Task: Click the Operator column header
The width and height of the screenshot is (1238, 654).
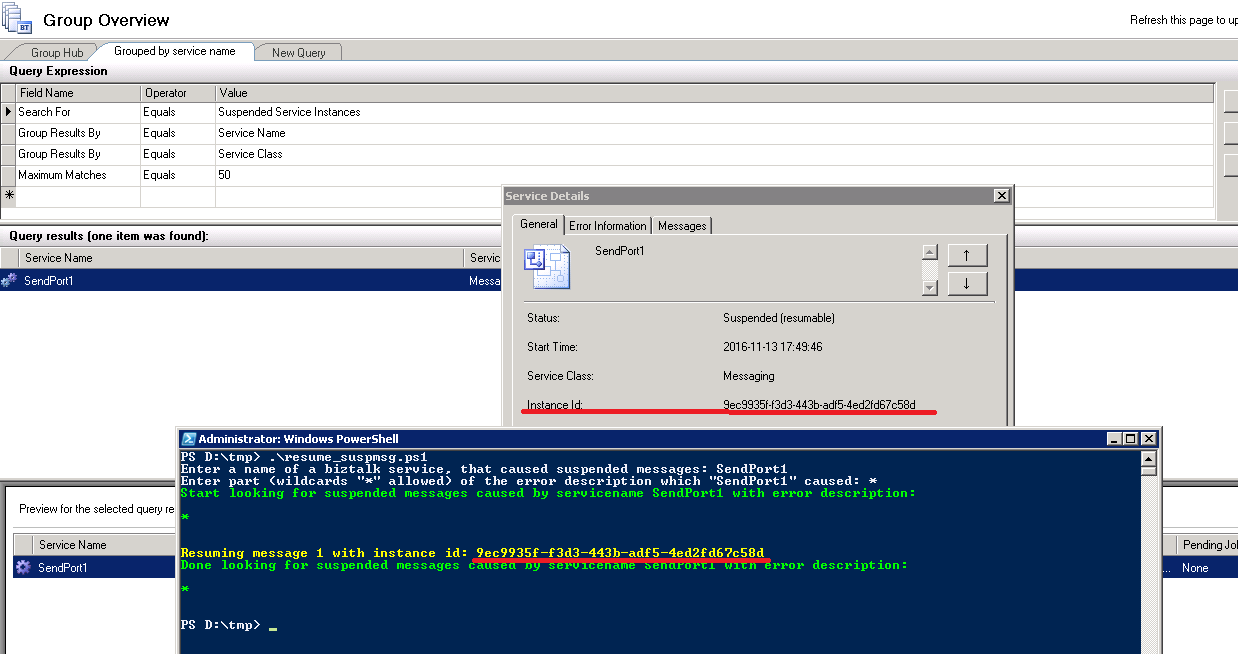Action: coord(178,93)
